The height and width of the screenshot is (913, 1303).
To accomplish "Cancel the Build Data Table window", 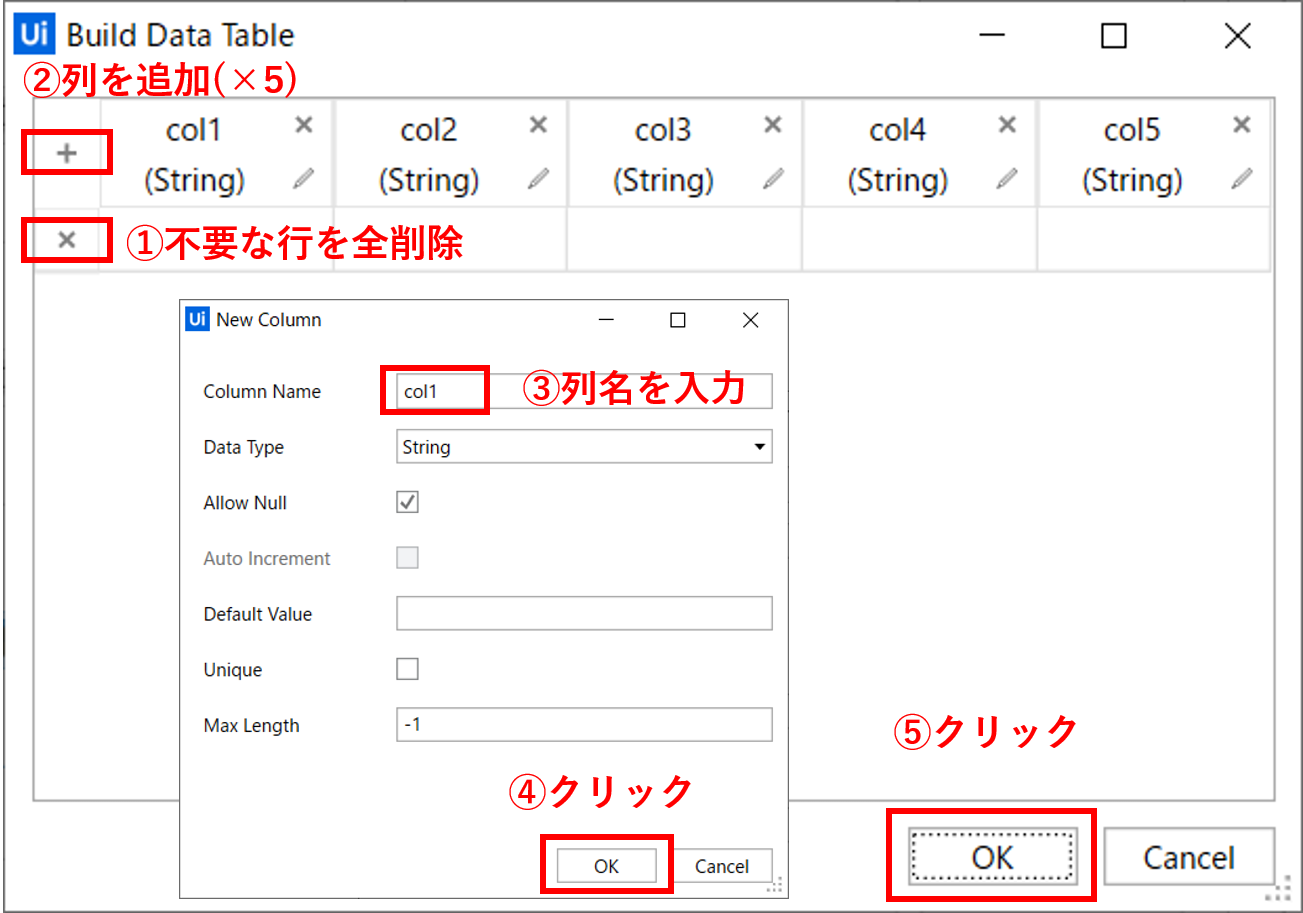I will click(x=1188, y=857).
